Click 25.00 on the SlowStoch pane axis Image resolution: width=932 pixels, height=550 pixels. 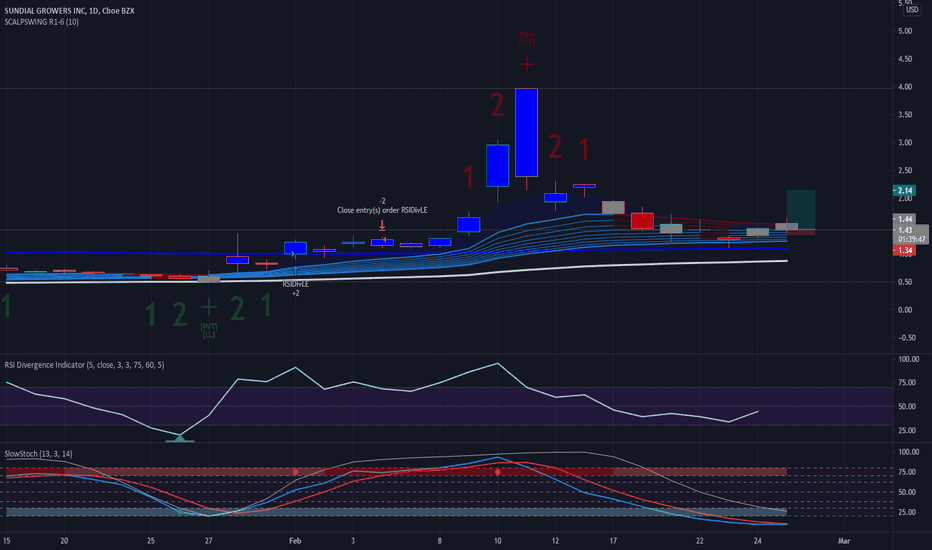tap(907, 512)
